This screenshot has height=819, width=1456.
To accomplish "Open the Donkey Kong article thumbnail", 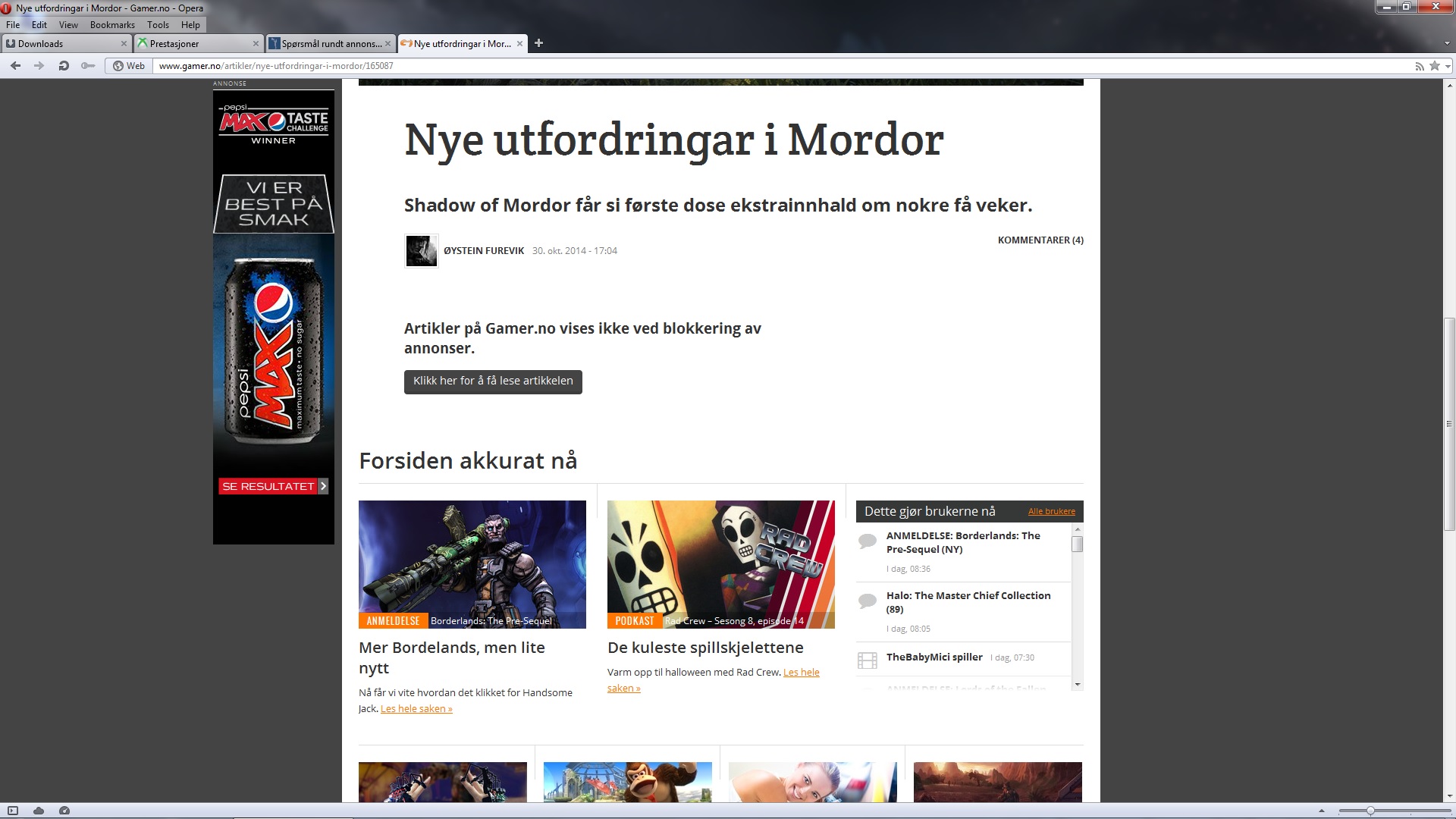I will point(628,782).
